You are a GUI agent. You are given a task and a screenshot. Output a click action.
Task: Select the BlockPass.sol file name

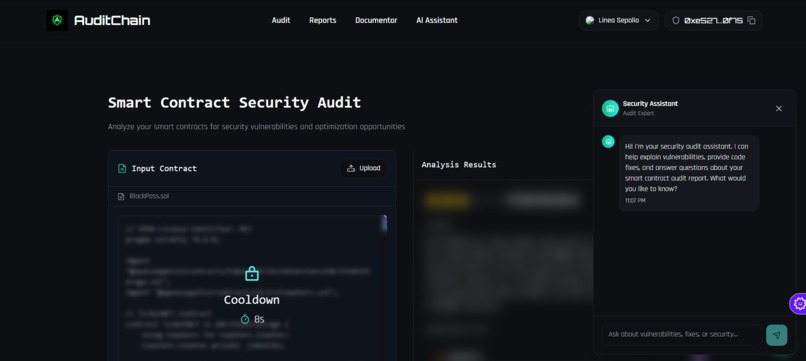[x=149, y=196]
